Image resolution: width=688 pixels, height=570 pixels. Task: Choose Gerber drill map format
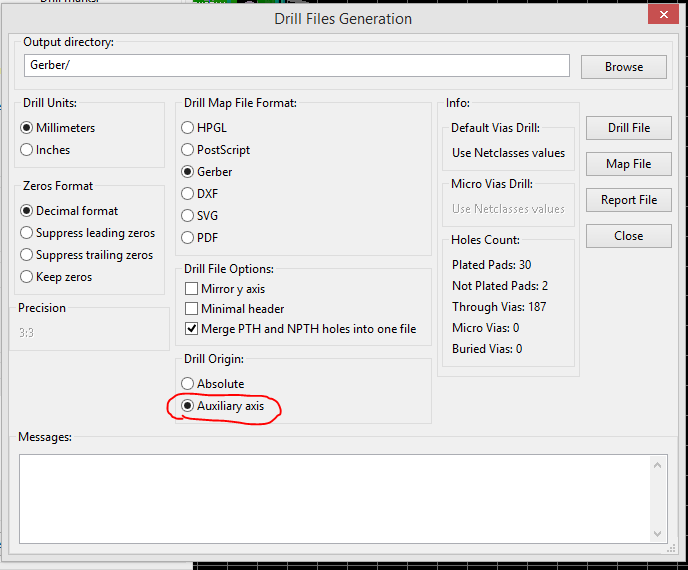pyautogui.click(x=207, y=171)
